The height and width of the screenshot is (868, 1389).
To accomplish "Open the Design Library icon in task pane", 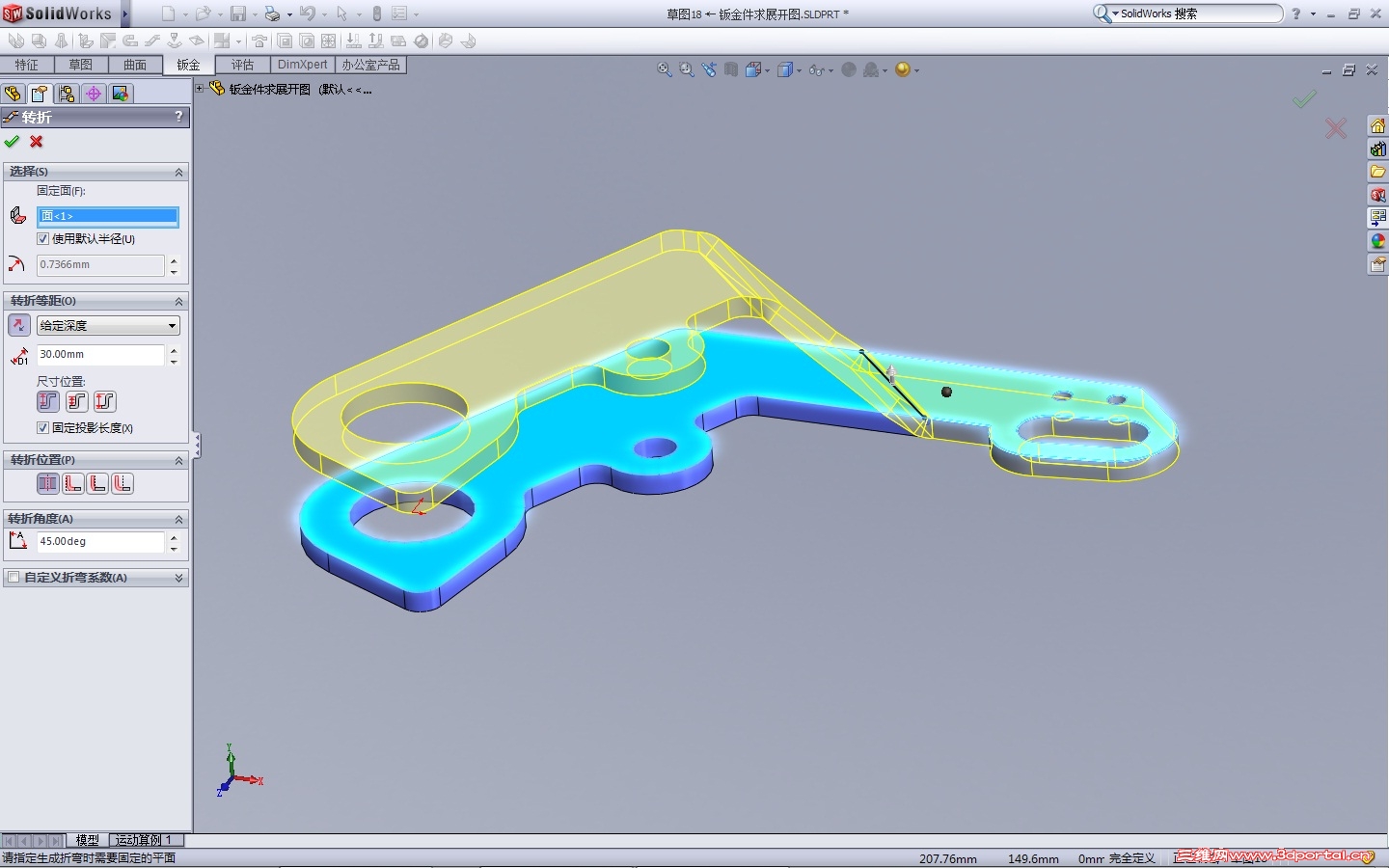I will pyautogui.click(x=1377, y=149).
